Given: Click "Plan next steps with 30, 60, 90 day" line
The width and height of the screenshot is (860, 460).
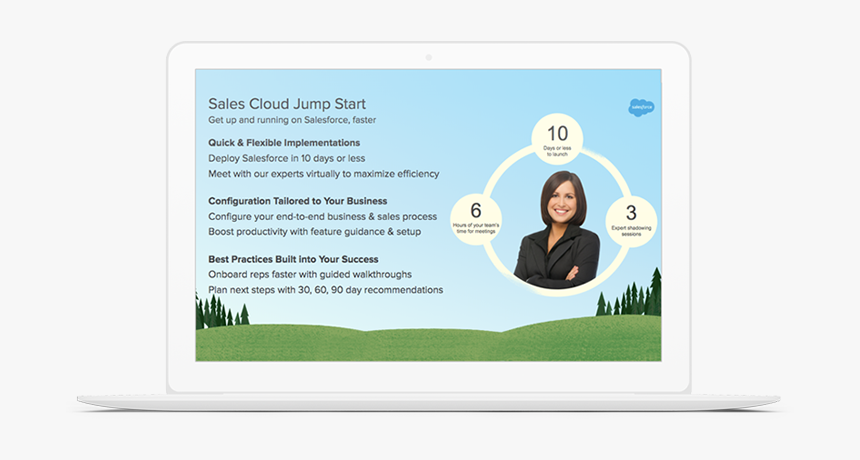Looking at the screenshot, I should (325, 290).
